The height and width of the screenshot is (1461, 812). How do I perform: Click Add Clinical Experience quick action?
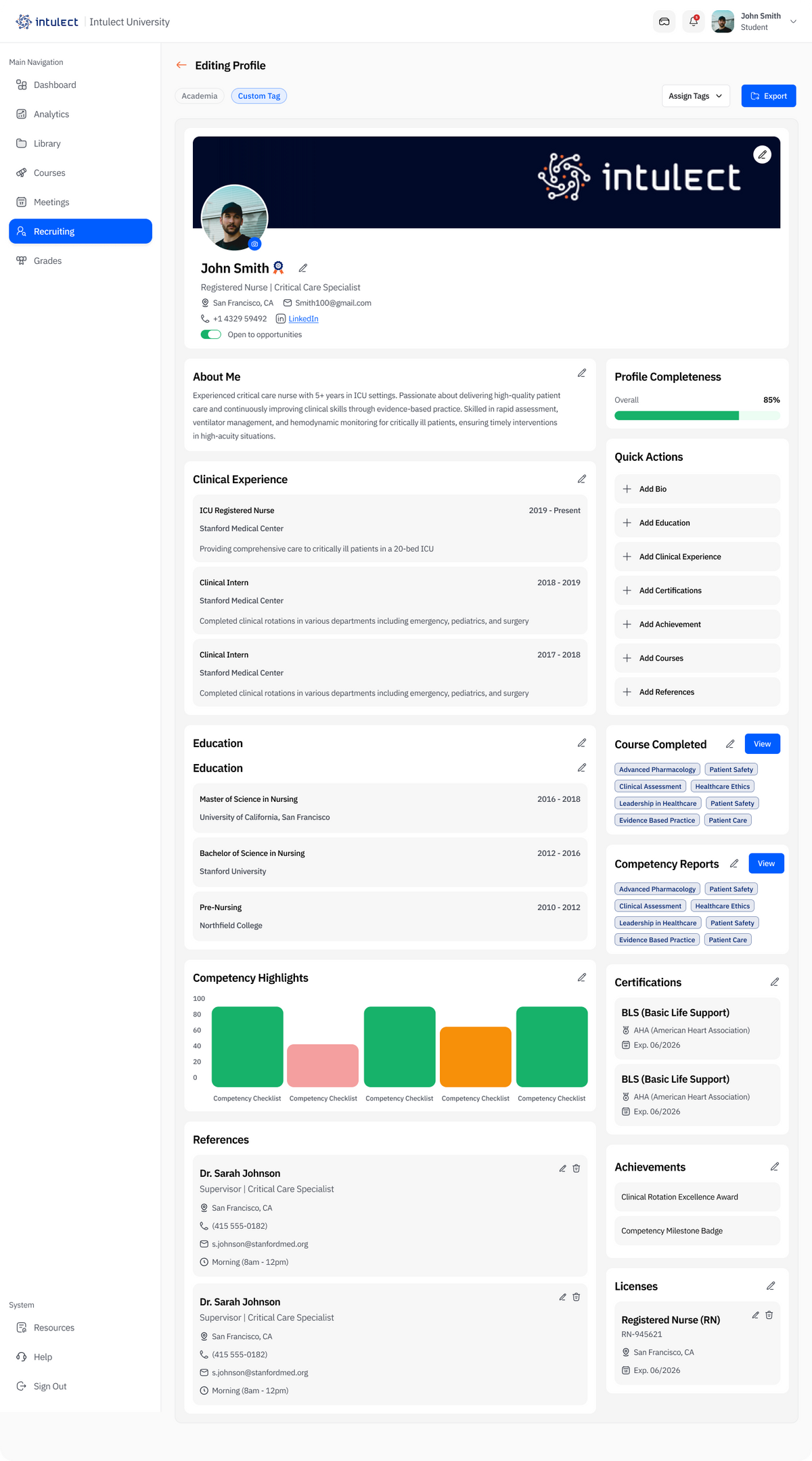697,557
